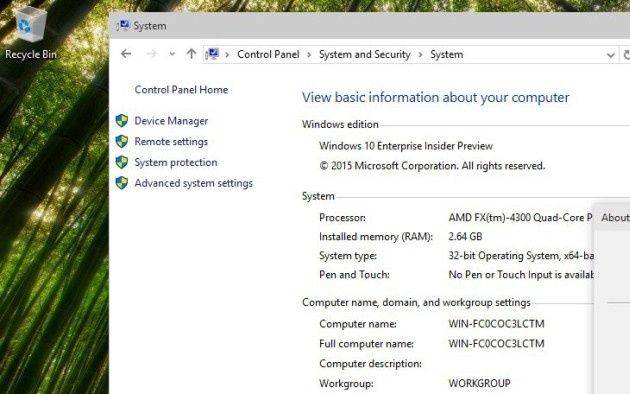The image size is (630, 394).
Task: Open address bar history dropdown
Action: coord(610,55)
